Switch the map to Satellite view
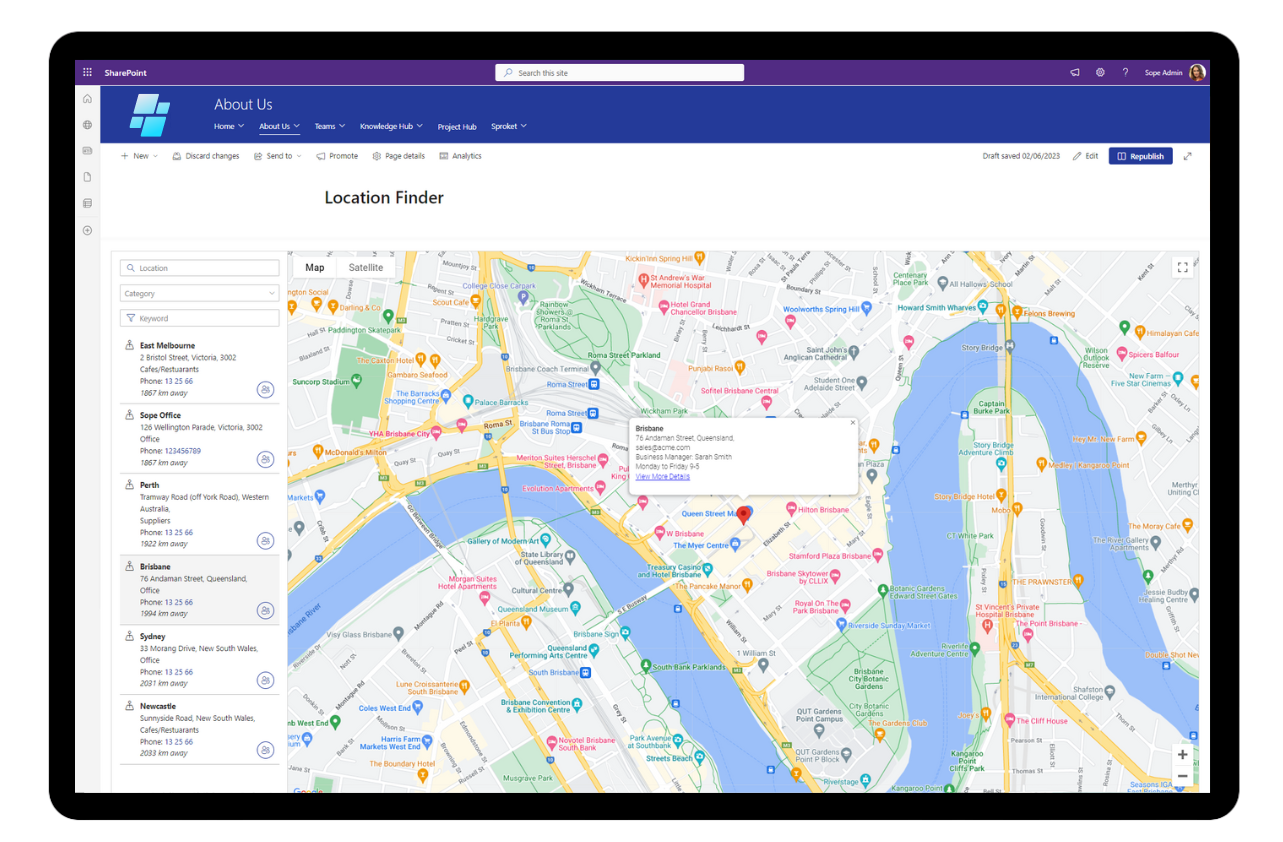The image size is (1283, 842). pyautogui.click(x=366, y=267)
